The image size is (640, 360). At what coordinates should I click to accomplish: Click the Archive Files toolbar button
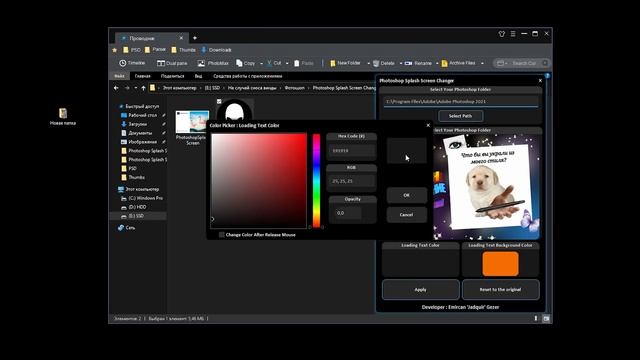click(458, 63)
